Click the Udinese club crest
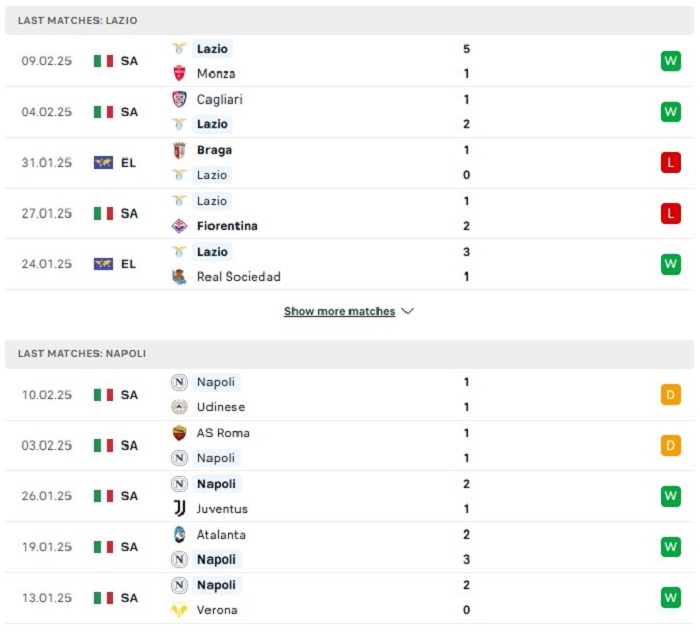 click(179, 407)
